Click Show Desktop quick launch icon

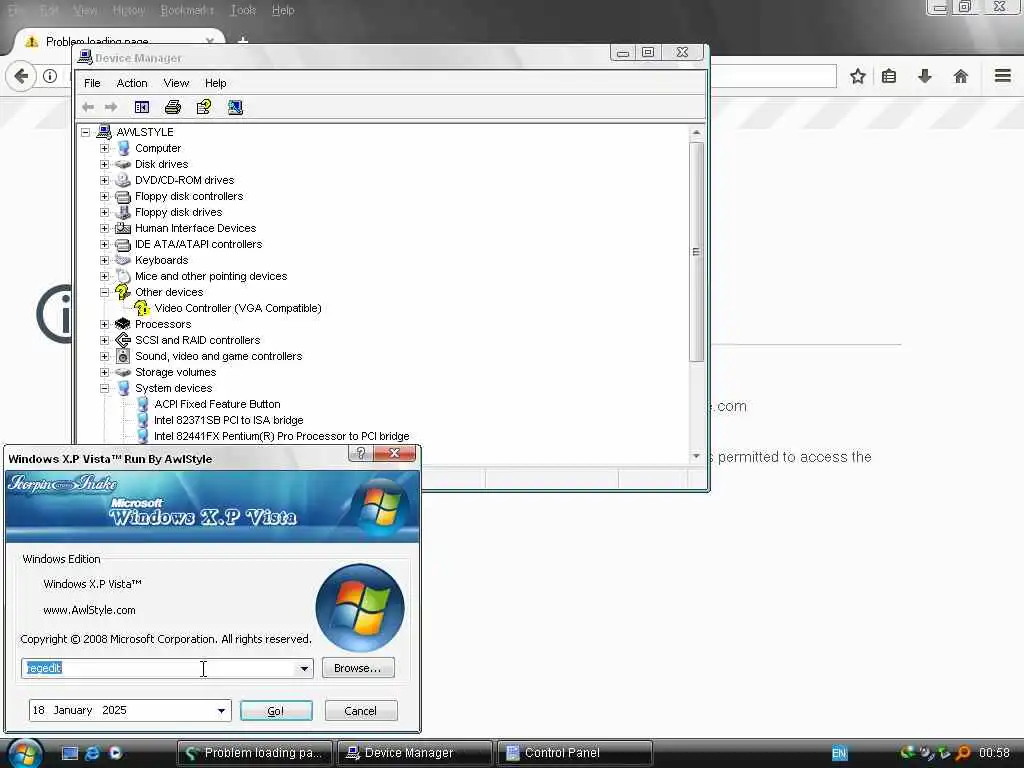coord(69,753)
